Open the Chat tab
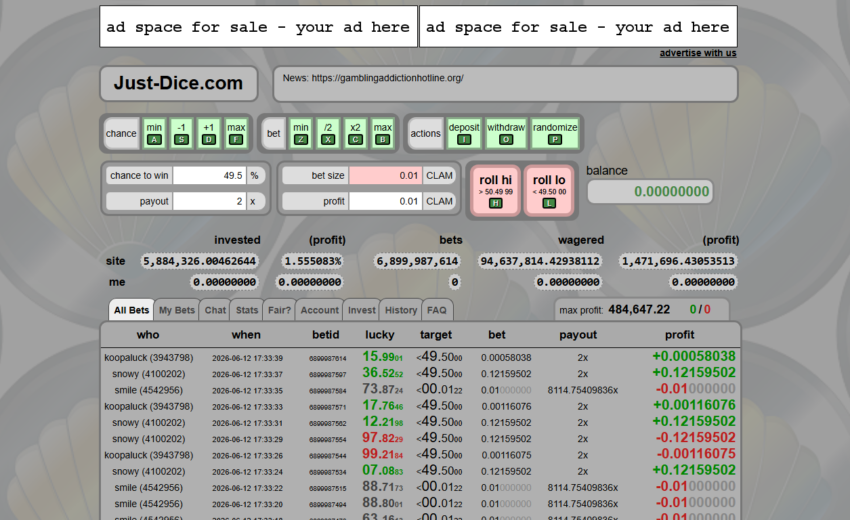 coord(215,310)
